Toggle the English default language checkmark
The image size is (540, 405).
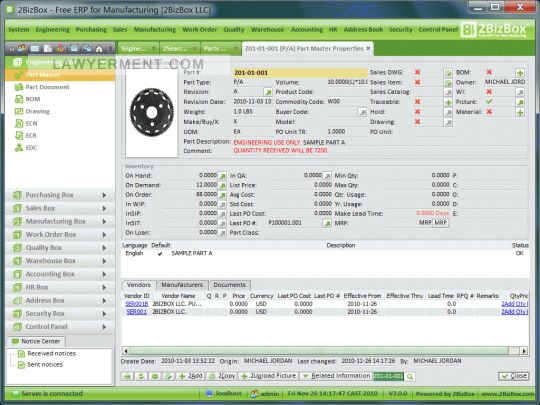point(160,254)
